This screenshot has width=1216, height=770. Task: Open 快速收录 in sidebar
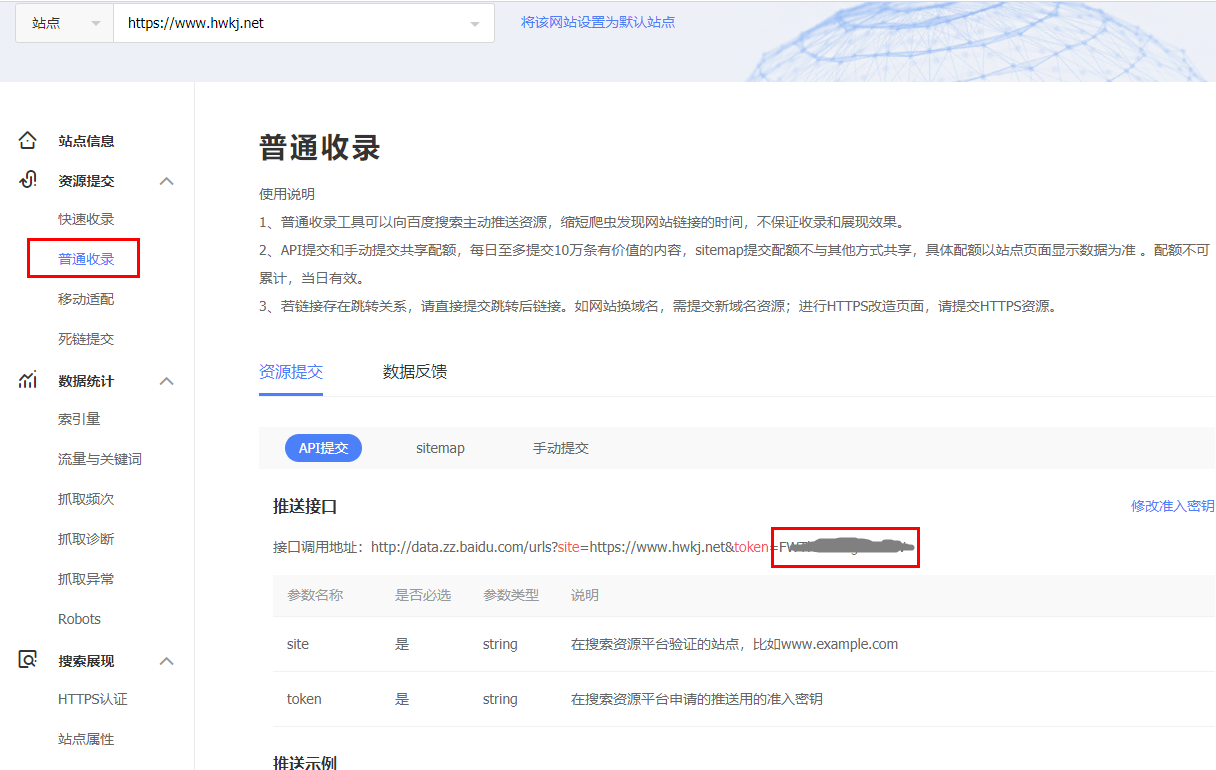coord(86,219)
